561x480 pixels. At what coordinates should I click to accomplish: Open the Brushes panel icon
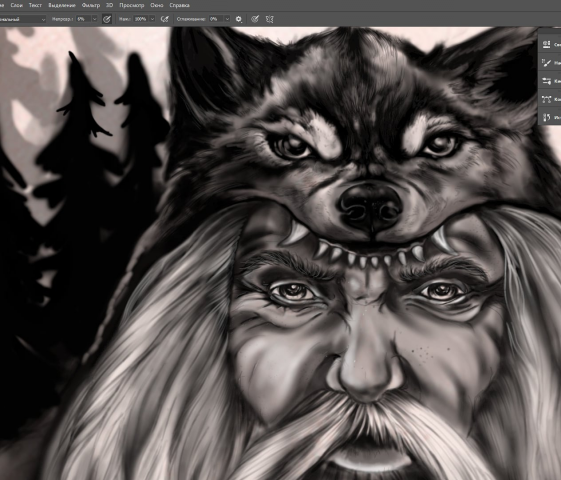pyautogui.click(x=546, y=81)
